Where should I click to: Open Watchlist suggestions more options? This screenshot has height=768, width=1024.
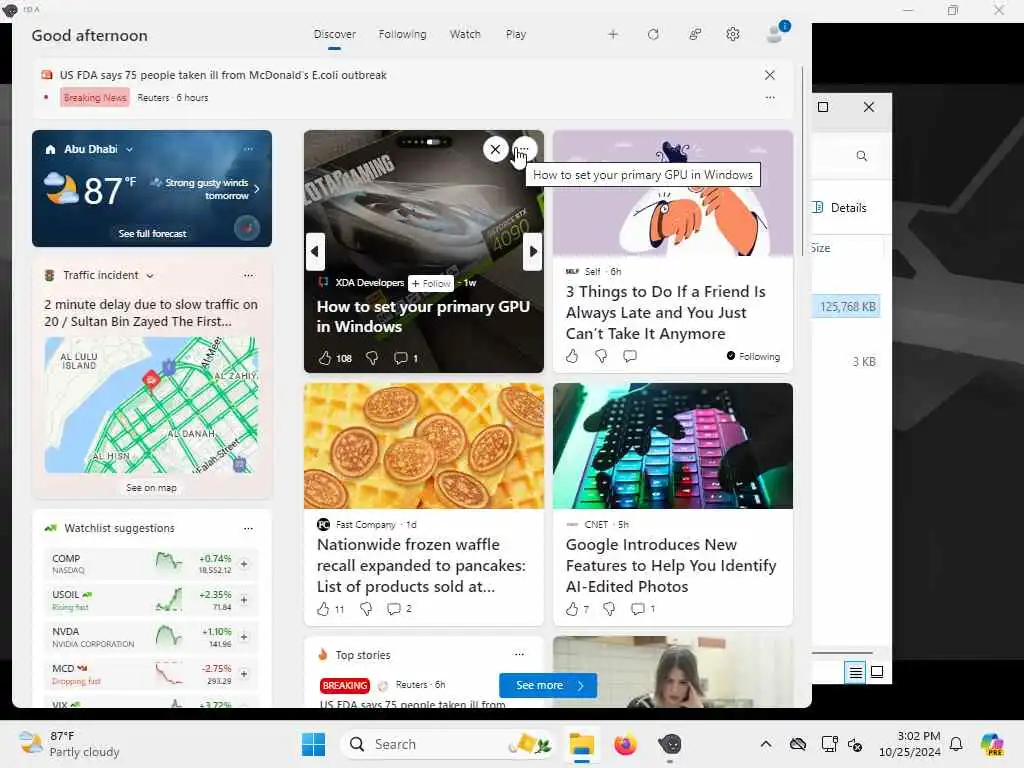tap(248, 528)
